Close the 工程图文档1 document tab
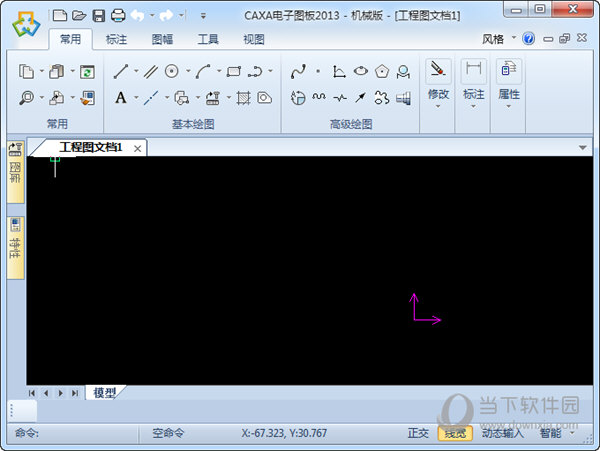Image resolution: width=600 pixels, height=451 pixels. [137, 148]
